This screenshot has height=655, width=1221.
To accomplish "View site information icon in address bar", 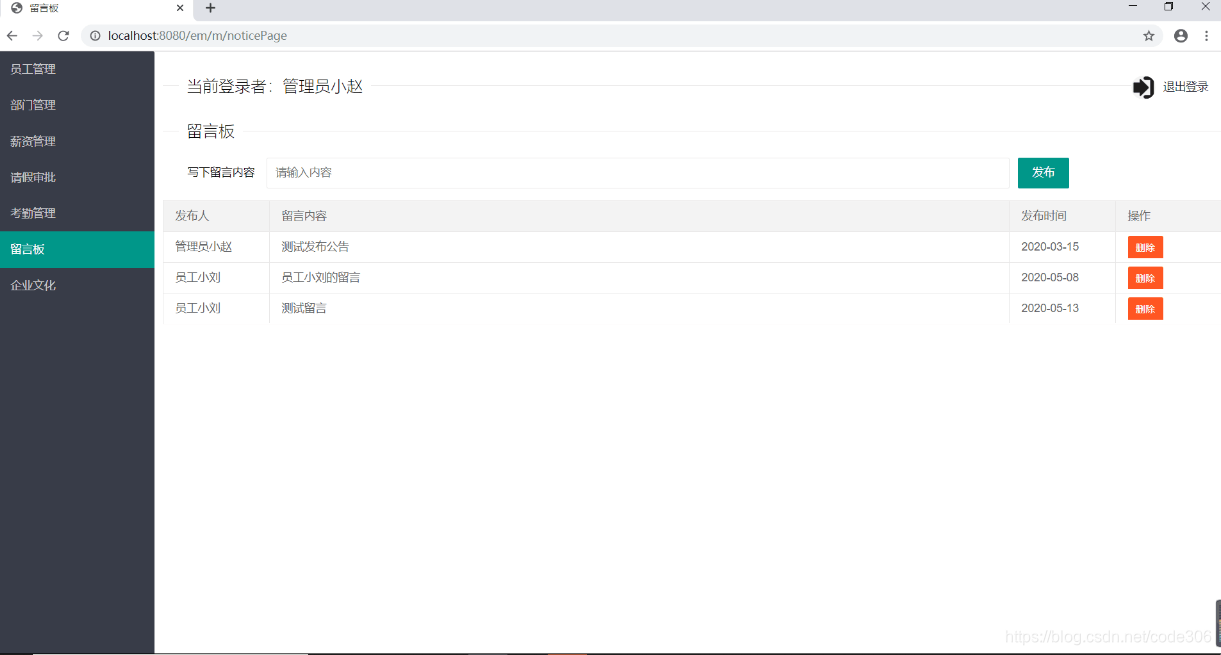I will click(96, 35).
